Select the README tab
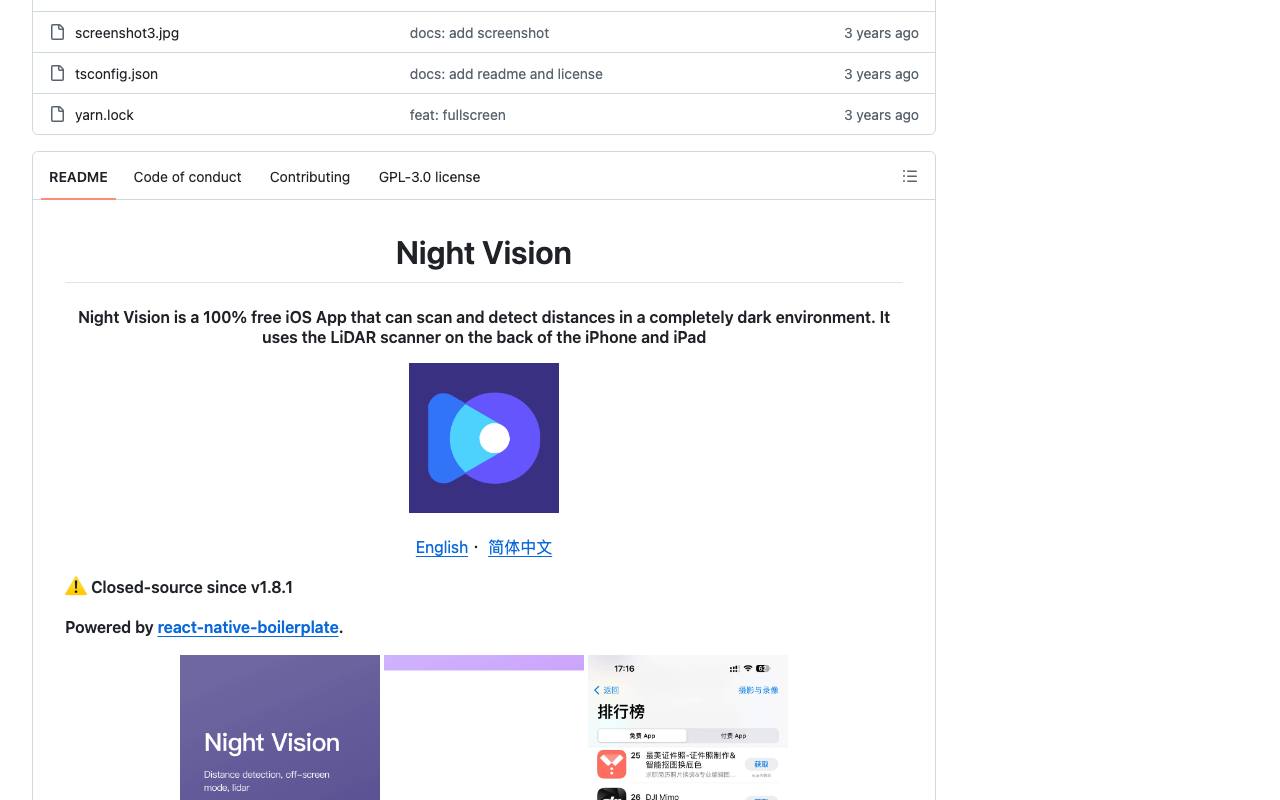The height and width of the screenshot is (800, 1280). click(78, 177)
